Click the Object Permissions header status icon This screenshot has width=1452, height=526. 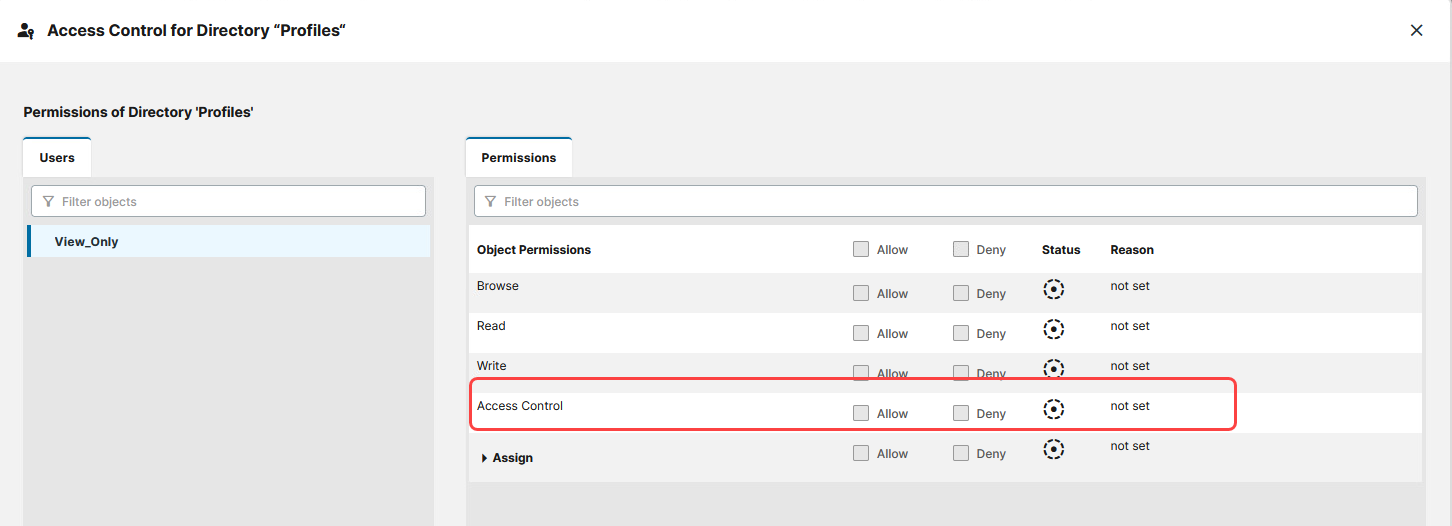point(1060,250)
